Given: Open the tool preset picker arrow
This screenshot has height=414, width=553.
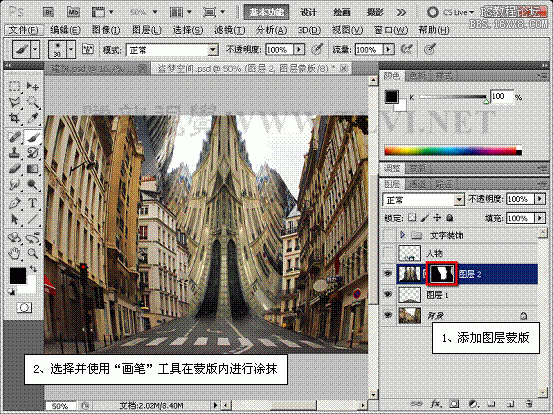Looking at the screenshot, I should click(35, 49).
